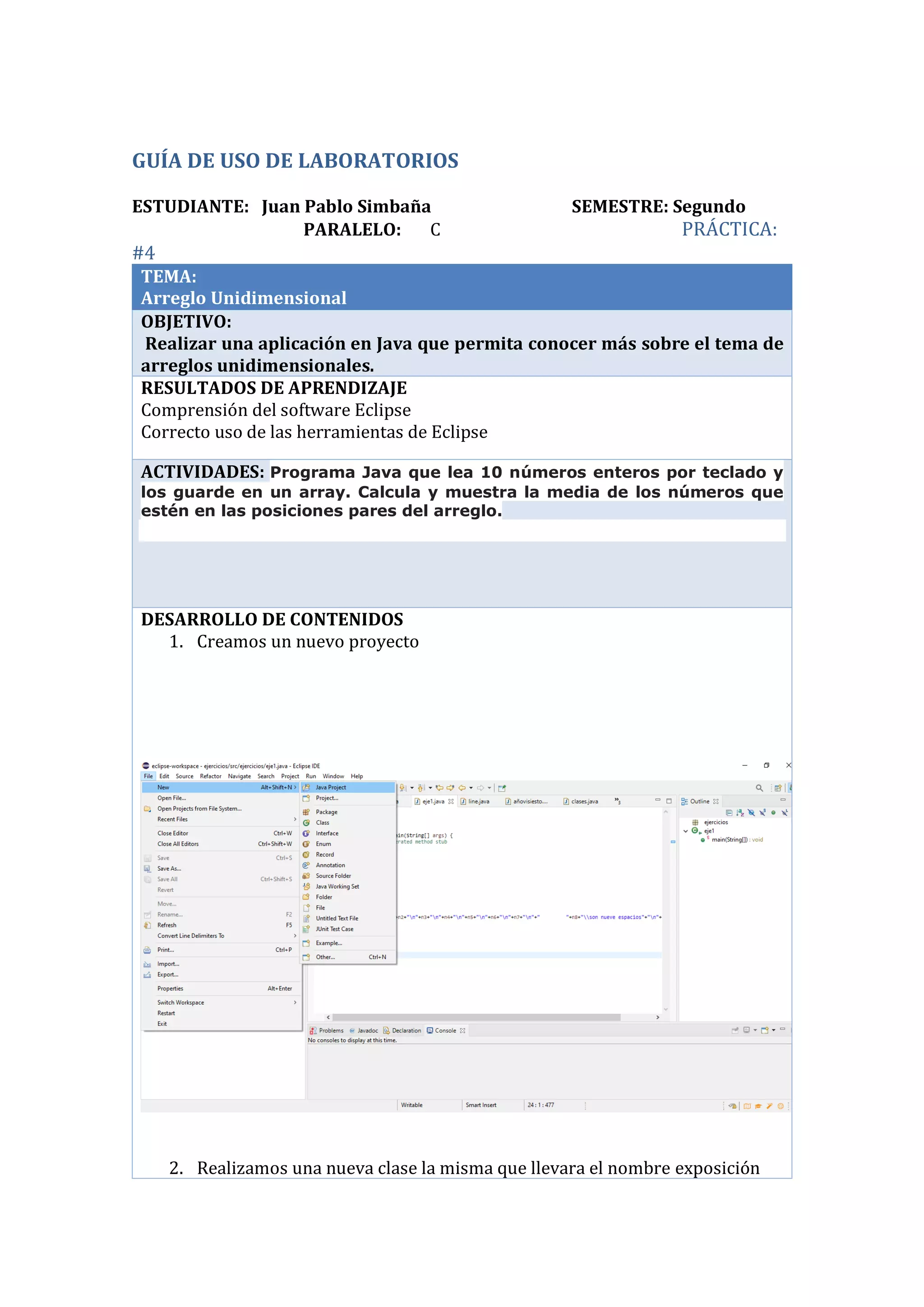Close the Console view tab
Viewport: 924px width, 1307px height.
tap(463, 1031)
